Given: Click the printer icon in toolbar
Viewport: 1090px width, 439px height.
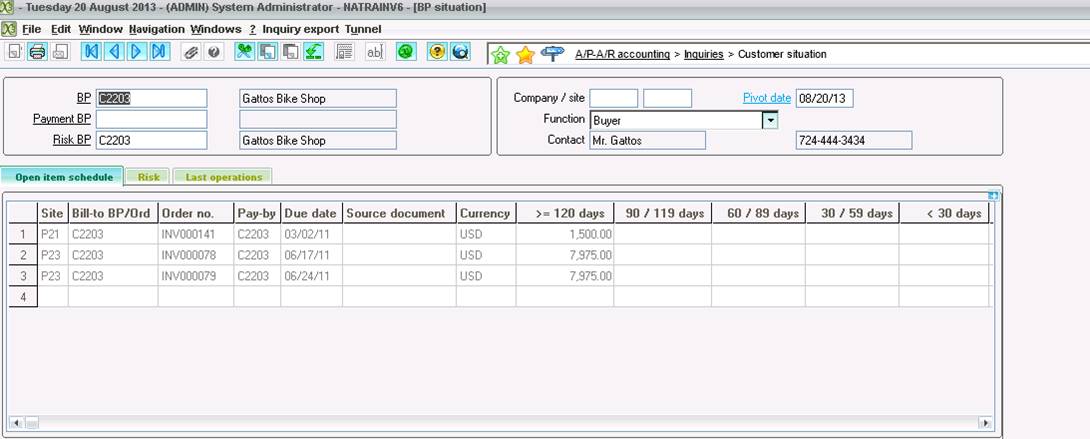Looking at the screenshot, I should [37, 52].
